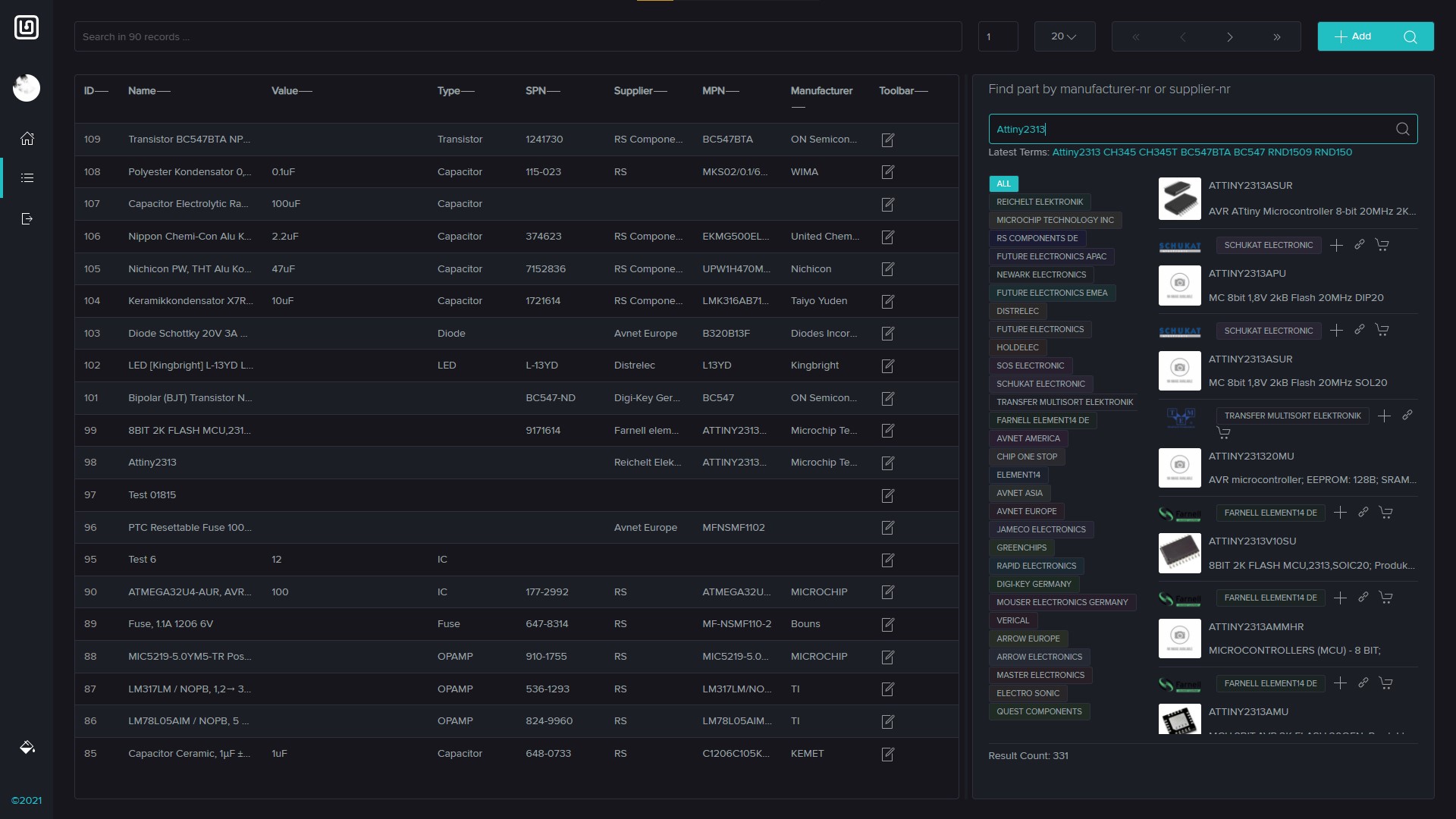Click the Search in 90 records field
Screen dimensions: 1456x819
click(x=518, y=36)
